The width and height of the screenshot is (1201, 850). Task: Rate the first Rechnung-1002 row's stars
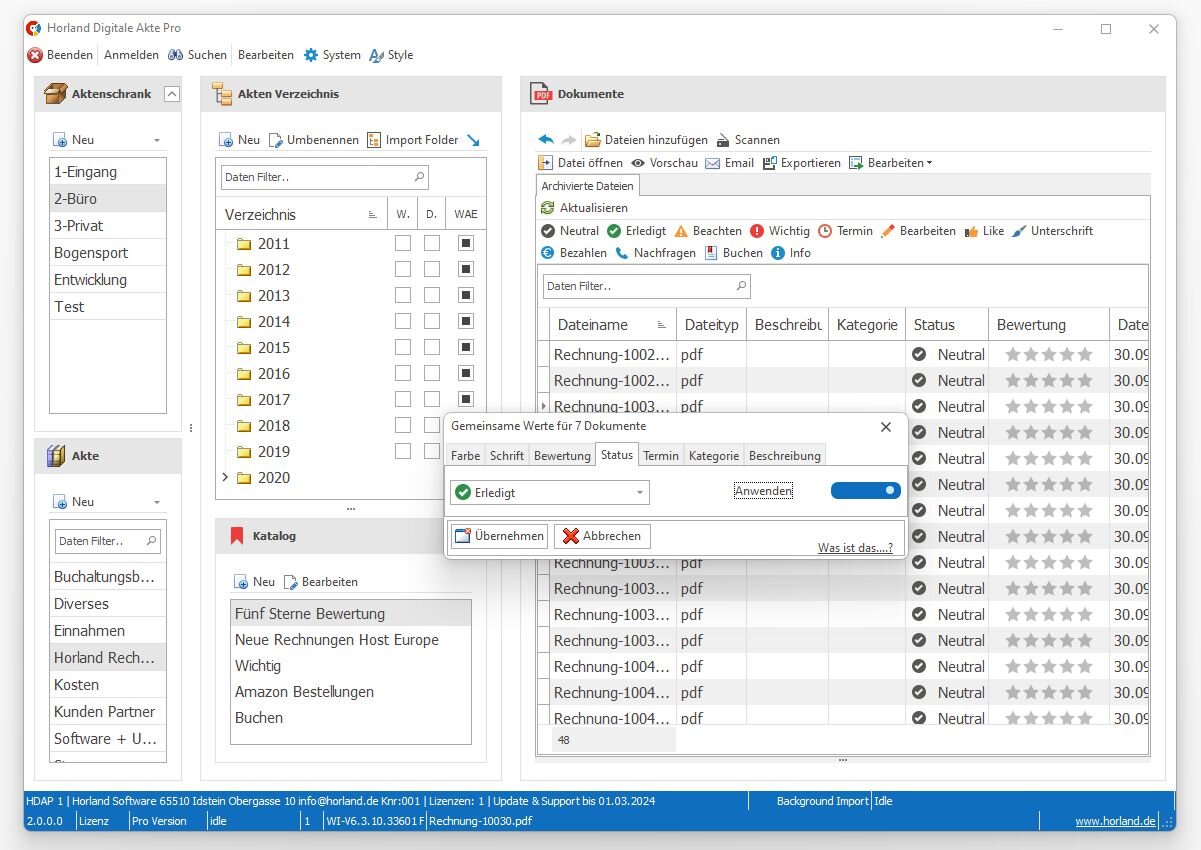[x=1048, y=354]
